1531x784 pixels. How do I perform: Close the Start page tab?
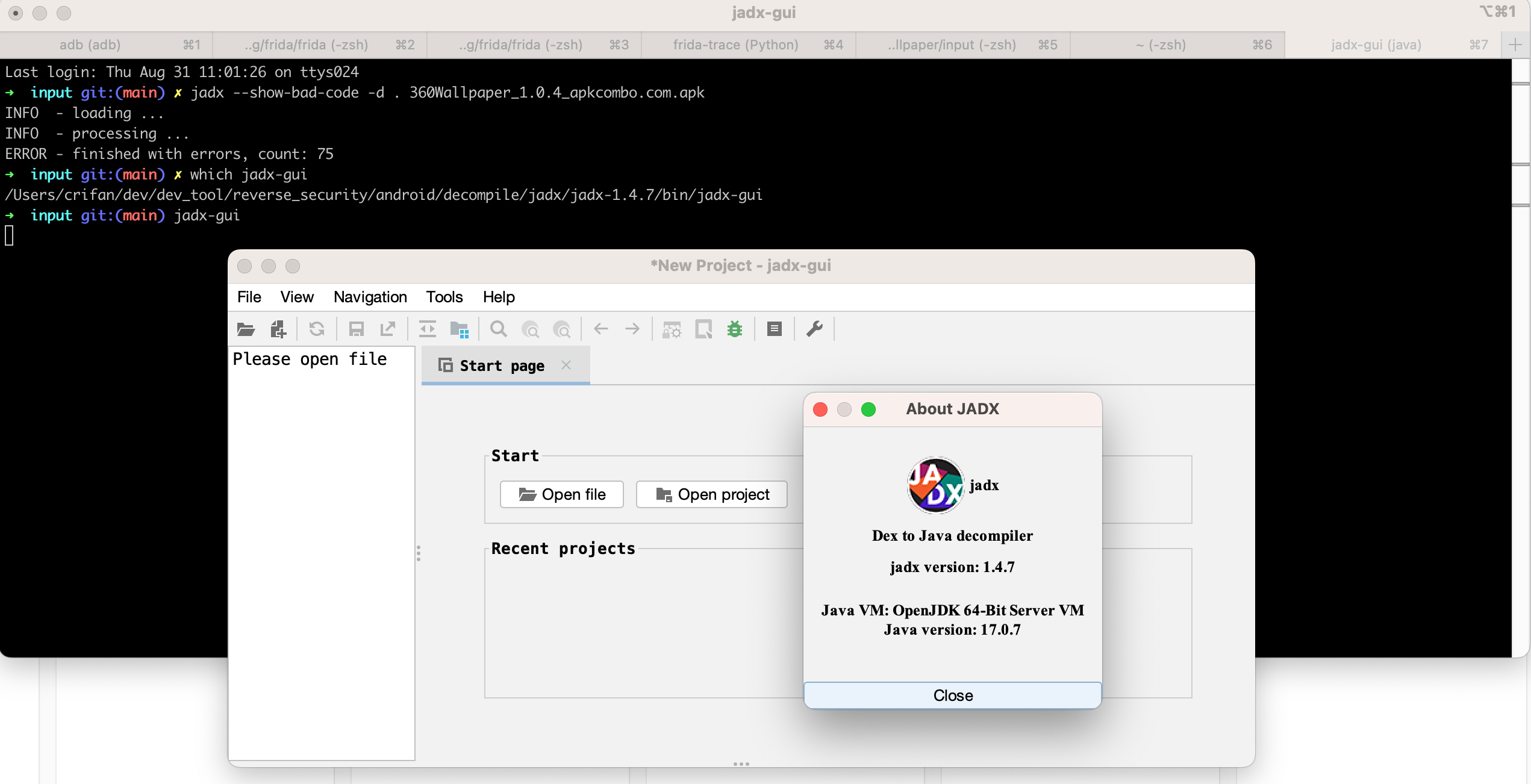(566, 365)
